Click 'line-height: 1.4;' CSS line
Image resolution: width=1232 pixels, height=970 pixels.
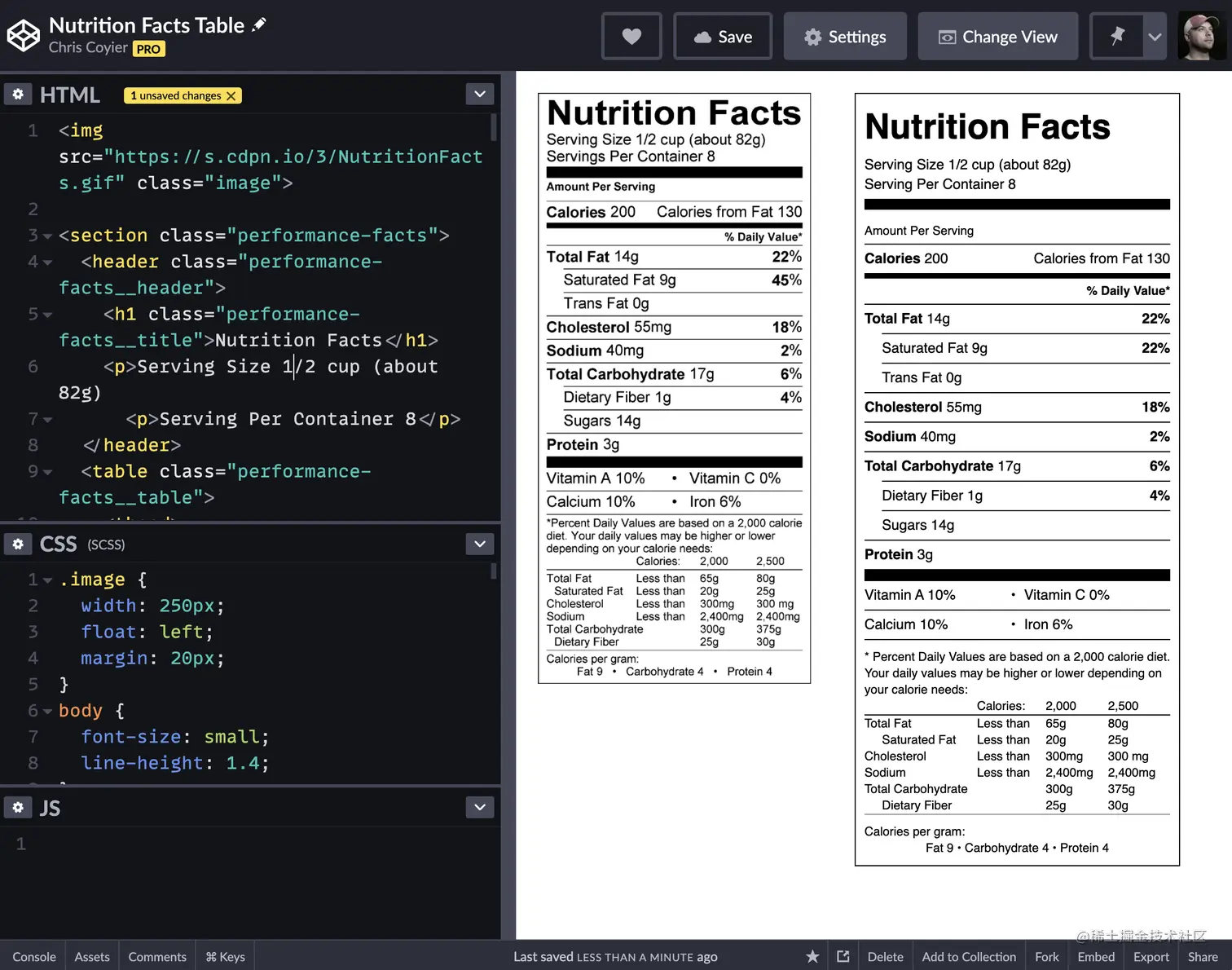pyautogui.click(x=175, y=763)
